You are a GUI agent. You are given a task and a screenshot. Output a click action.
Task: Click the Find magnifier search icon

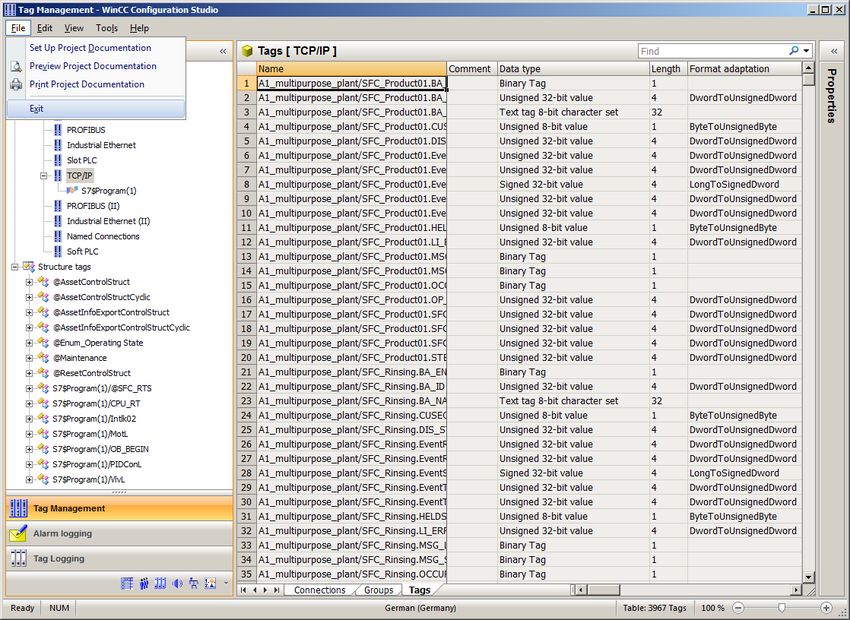(x=794, y=50)
